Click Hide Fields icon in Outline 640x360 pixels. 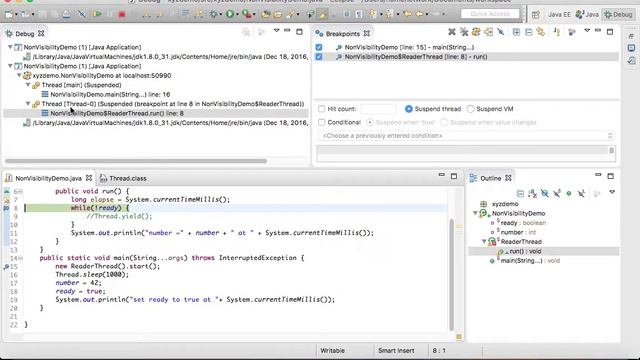pyautogui.click(x=544, y=193)
